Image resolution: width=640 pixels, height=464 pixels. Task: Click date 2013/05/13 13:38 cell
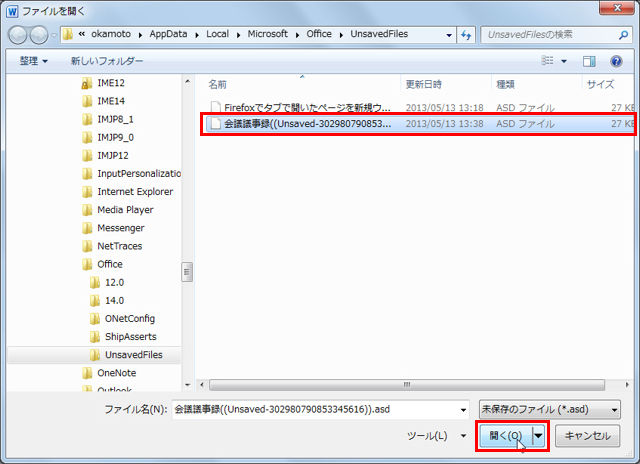click(444, 124)
